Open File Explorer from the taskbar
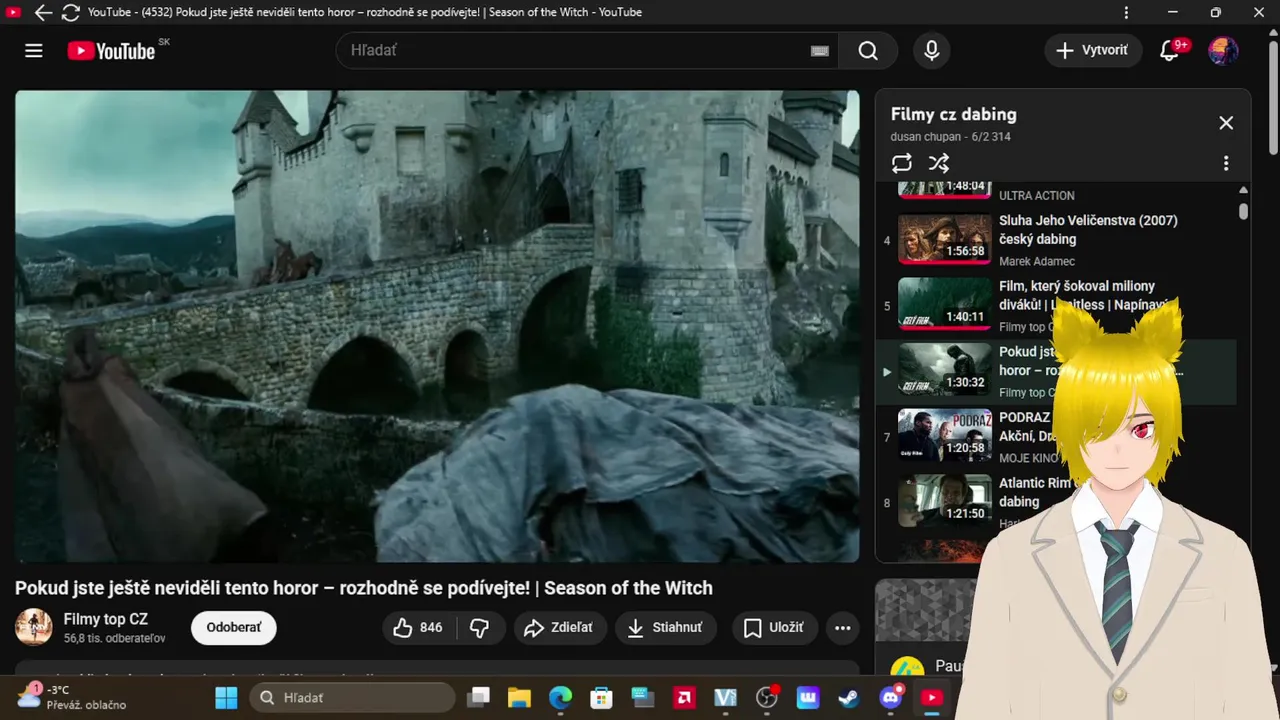This screenshot has height=720, width=1280. click(x=518, y=697)
